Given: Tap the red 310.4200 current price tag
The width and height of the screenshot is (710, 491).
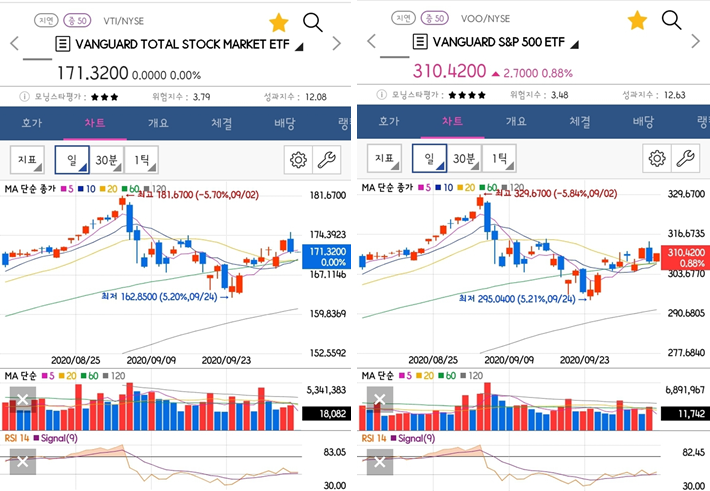Looking at the screenshot, I should [x=686, y=257].
